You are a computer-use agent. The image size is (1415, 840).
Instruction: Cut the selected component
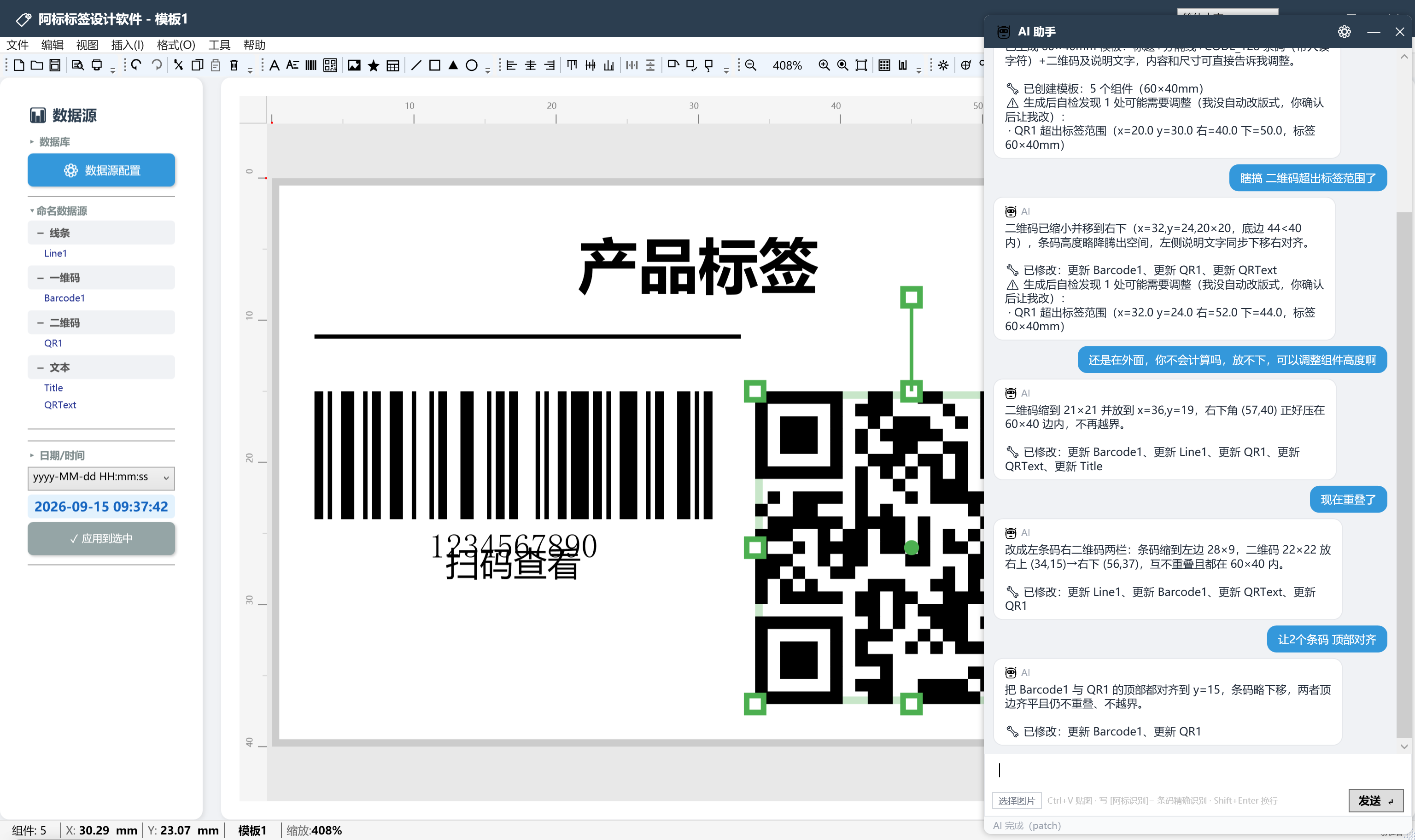178,65
